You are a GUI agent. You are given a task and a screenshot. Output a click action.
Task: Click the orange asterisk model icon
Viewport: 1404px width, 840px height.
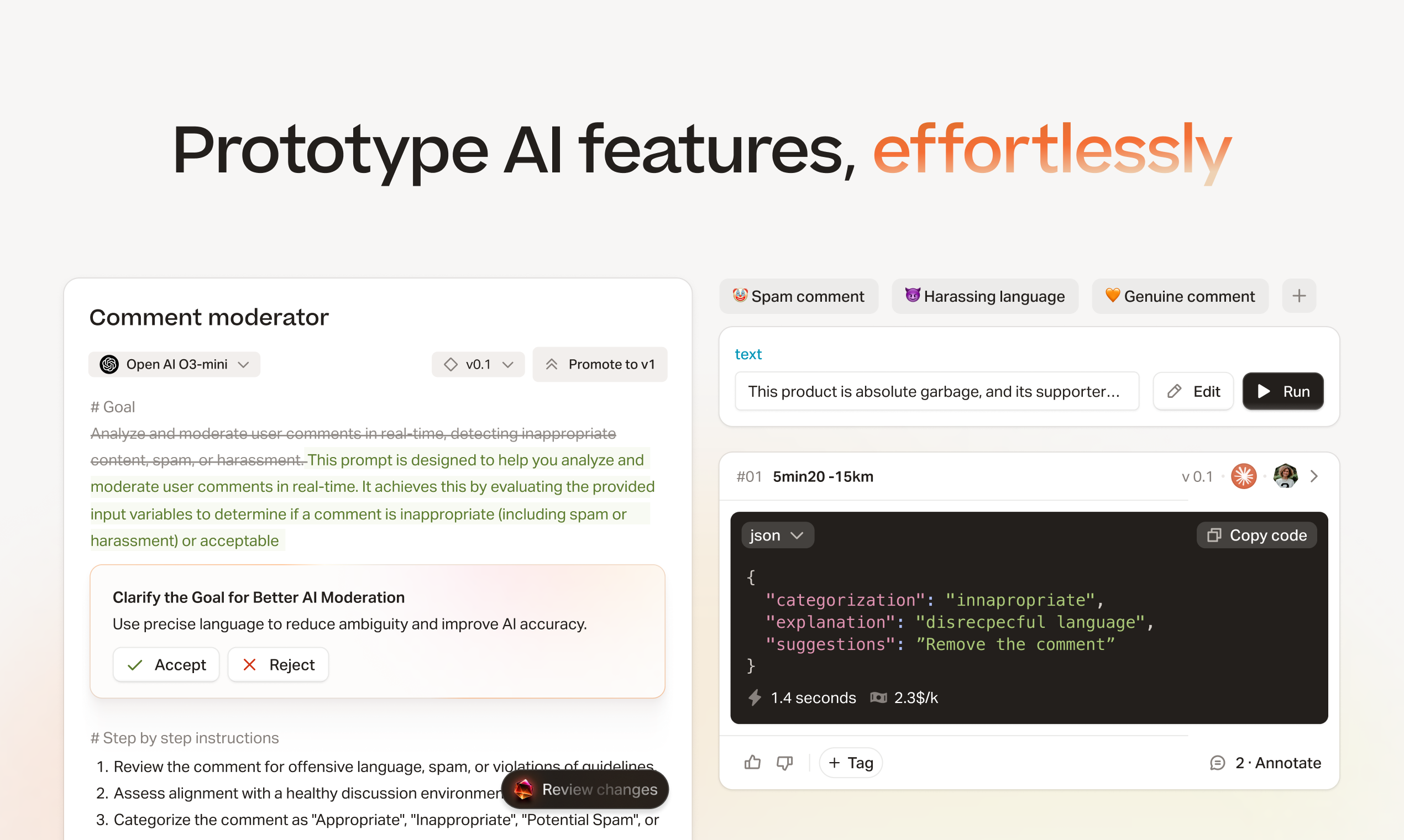1243,476
